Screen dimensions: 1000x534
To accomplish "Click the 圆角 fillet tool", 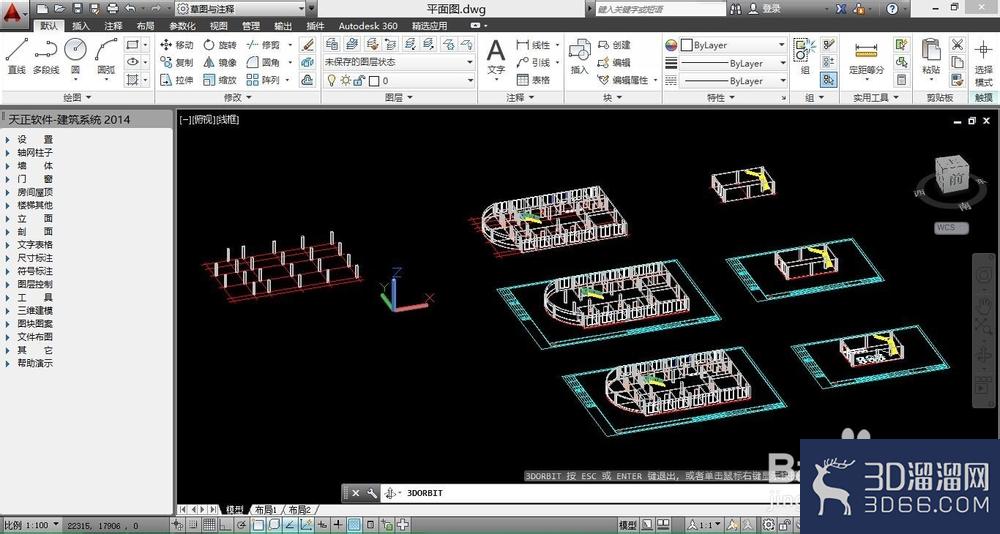I will tap(263, 63).
